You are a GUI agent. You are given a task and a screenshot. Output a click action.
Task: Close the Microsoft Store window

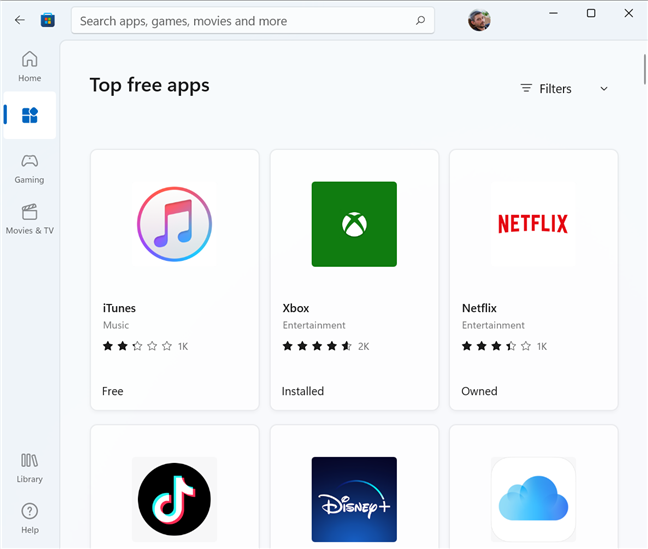(629, 13)
